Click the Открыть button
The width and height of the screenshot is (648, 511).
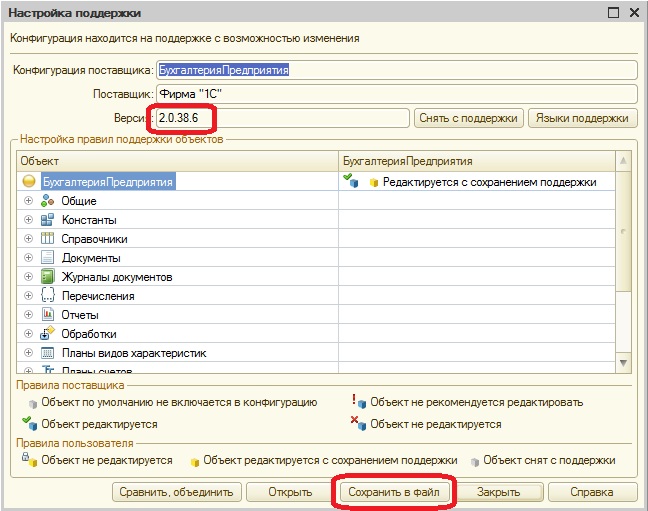(x=290, y=492)
